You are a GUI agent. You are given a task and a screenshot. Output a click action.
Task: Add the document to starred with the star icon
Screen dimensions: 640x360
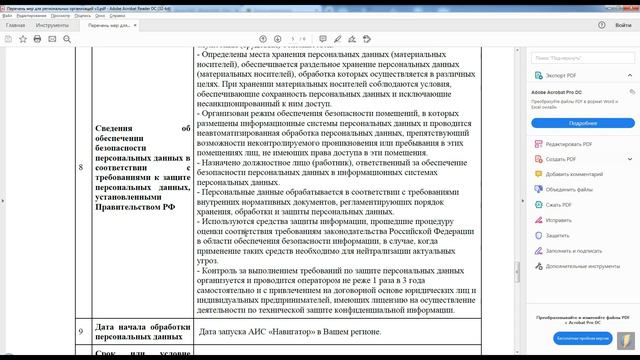tap(23, 39)
